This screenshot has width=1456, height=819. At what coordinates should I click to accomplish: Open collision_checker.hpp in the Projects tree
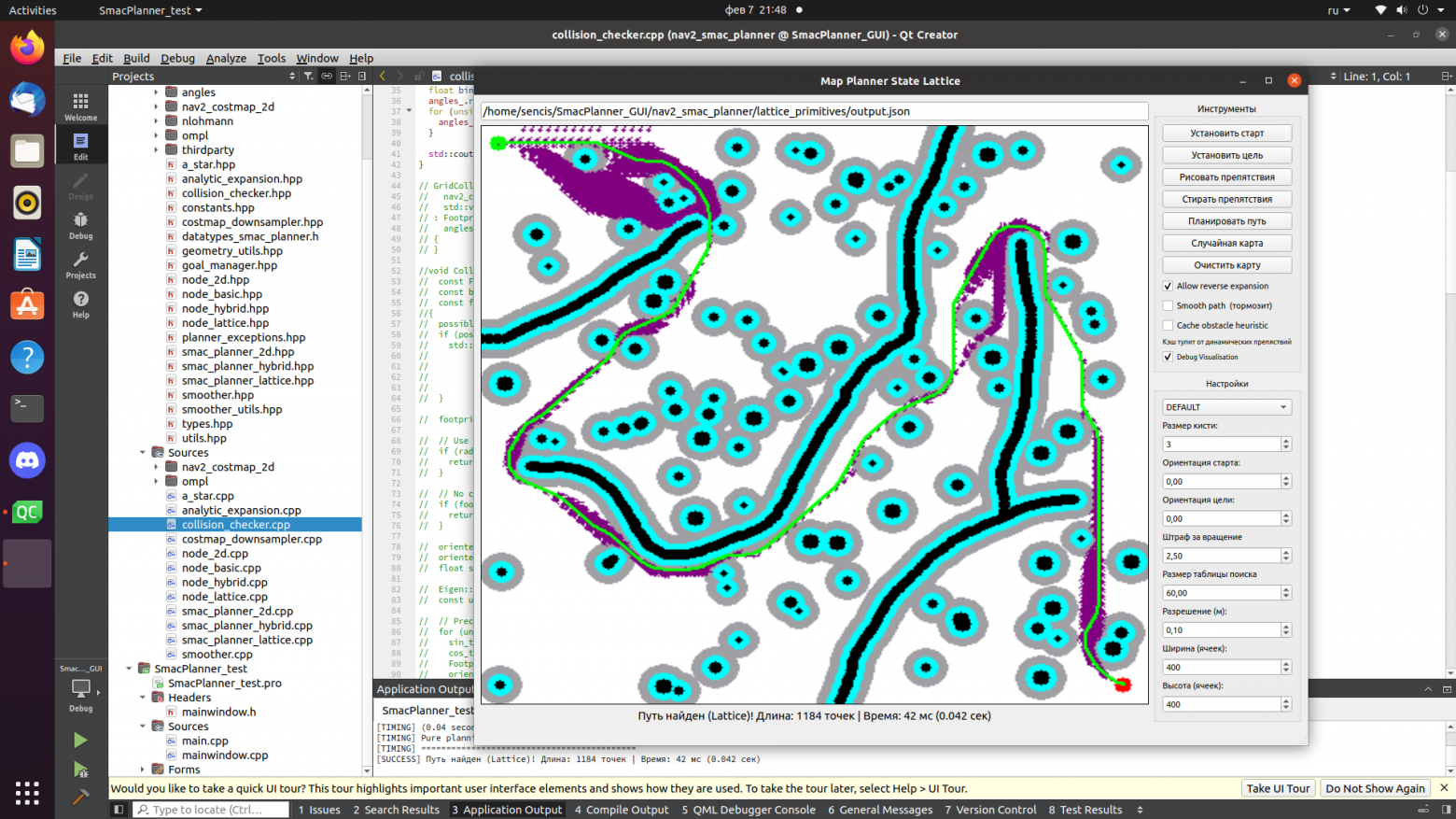[236, 193]
